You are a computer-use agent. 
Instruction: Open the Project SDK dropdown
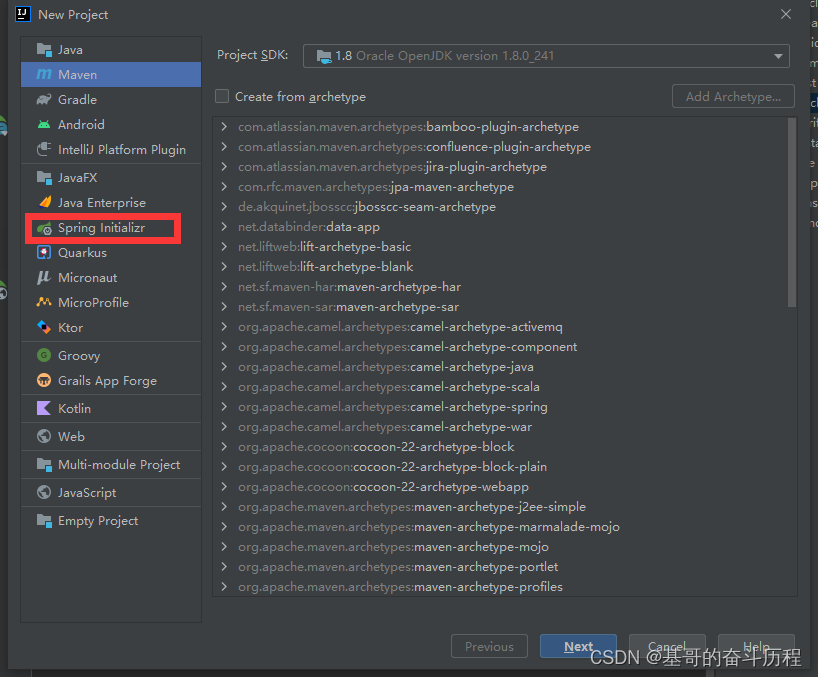tap(778, 56)
